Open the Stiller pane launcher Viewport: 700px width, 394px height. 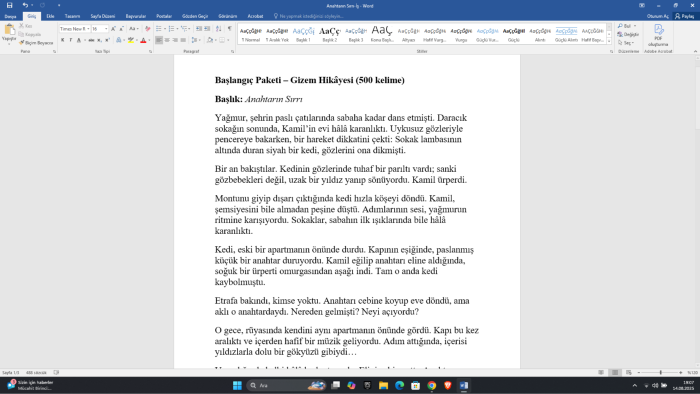click(x=611, y=52)
